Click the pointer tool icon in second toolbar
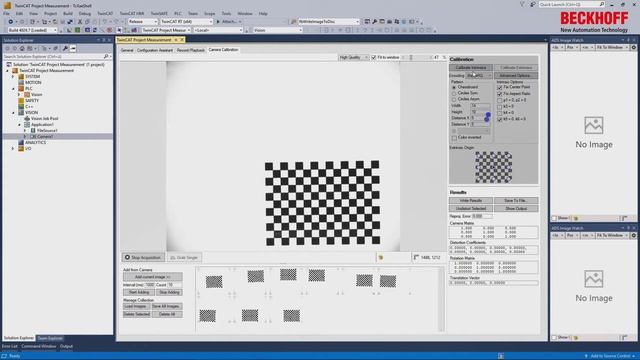Image resolution: width=640 pixels, height=360 pixels. [x=119, y=30]
